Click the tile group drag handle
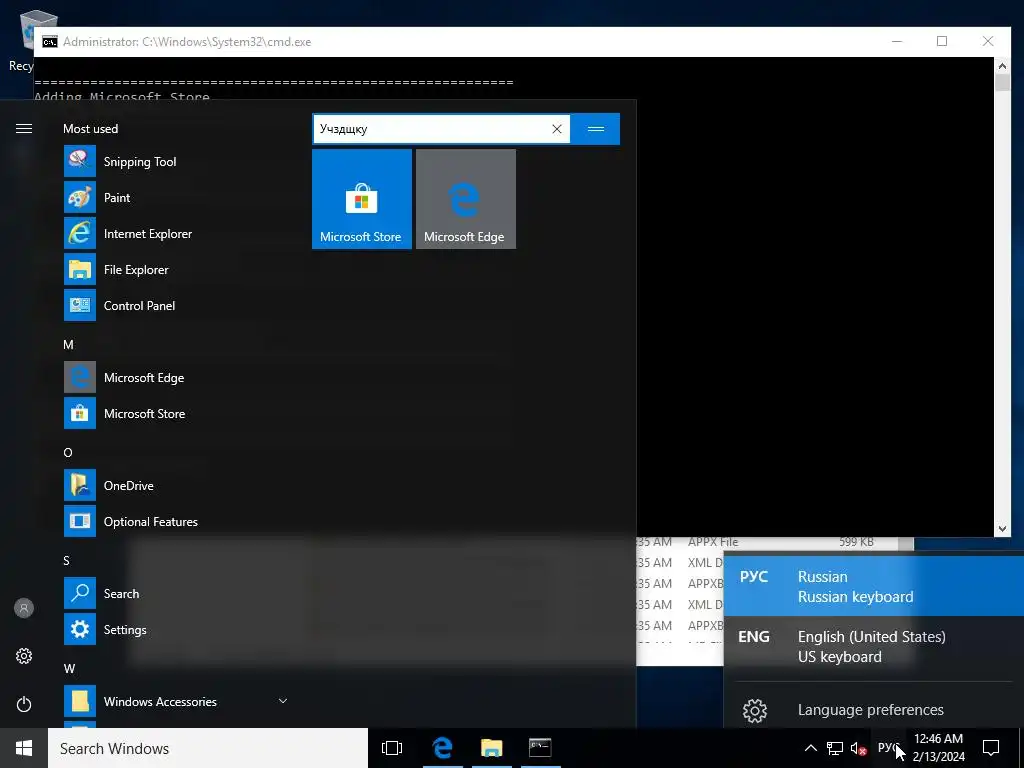The width and height of the screenshot is (1024, 768). (596, 129)
